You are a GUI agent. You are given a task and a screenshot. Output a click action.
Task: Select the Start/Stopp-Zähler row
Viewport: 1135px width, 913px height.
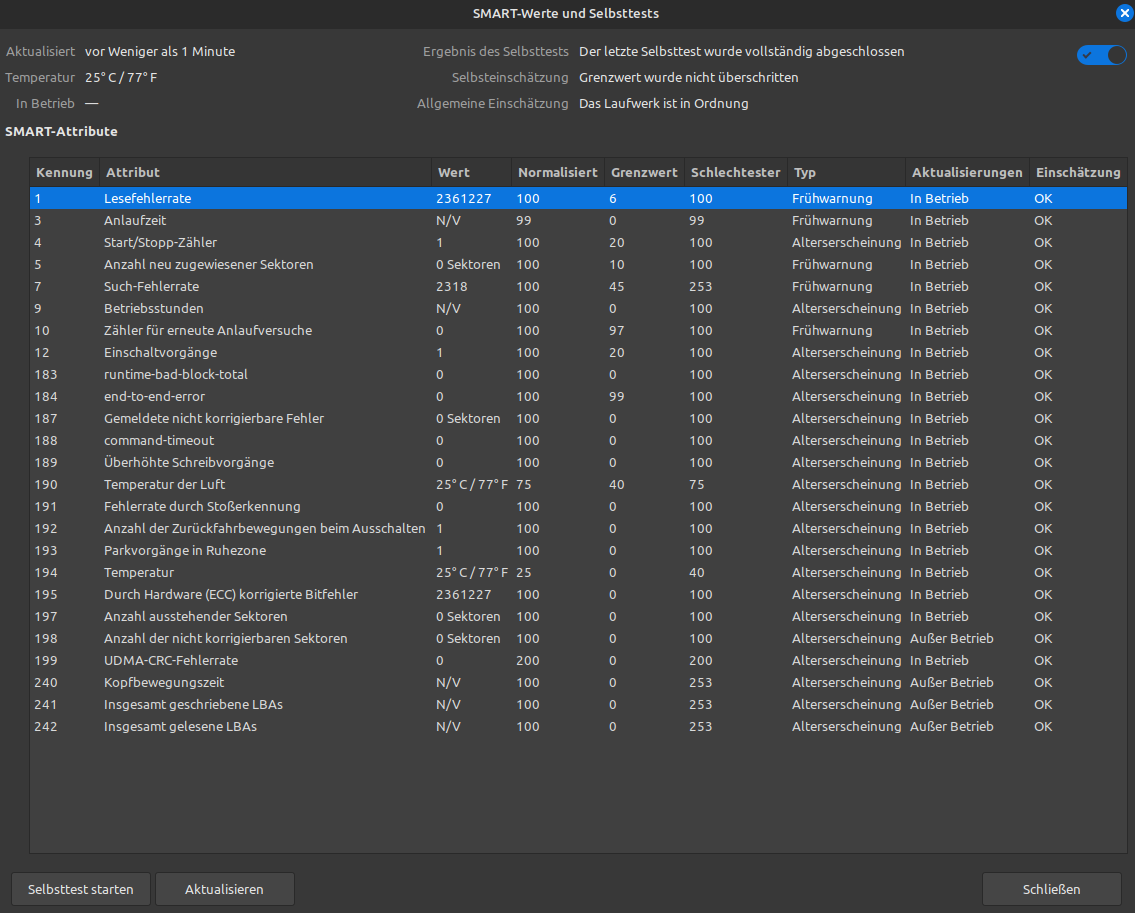pyautogui.click(x=578, y=243)
